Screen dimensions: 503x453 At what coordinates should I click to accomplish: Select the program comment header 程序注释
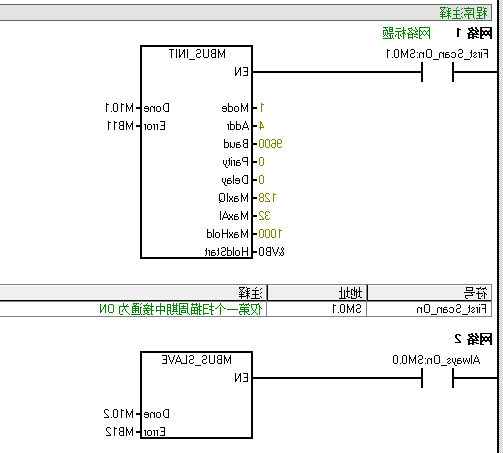463,13
